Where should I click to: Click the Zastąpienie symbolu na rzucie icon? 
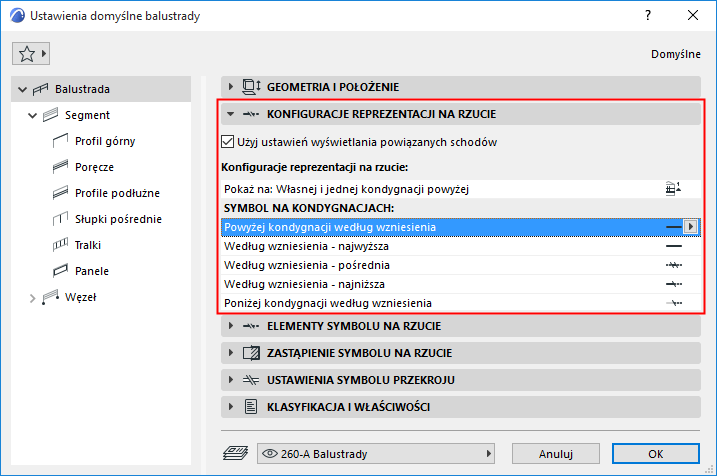[x=251, y=353]
